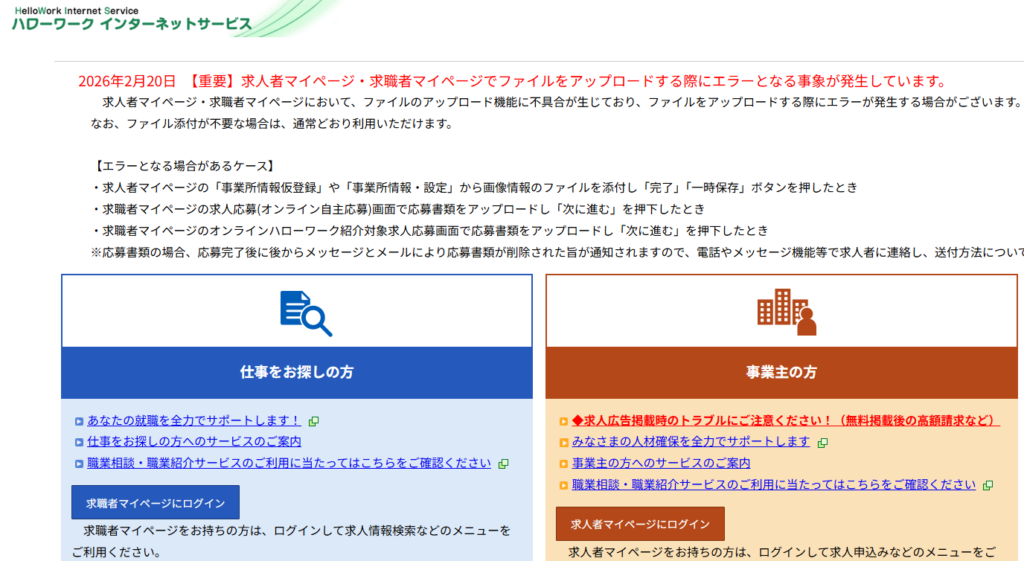1024x561 pixels.
Task: Click the office building employer icon
Action: pos(786,312)
